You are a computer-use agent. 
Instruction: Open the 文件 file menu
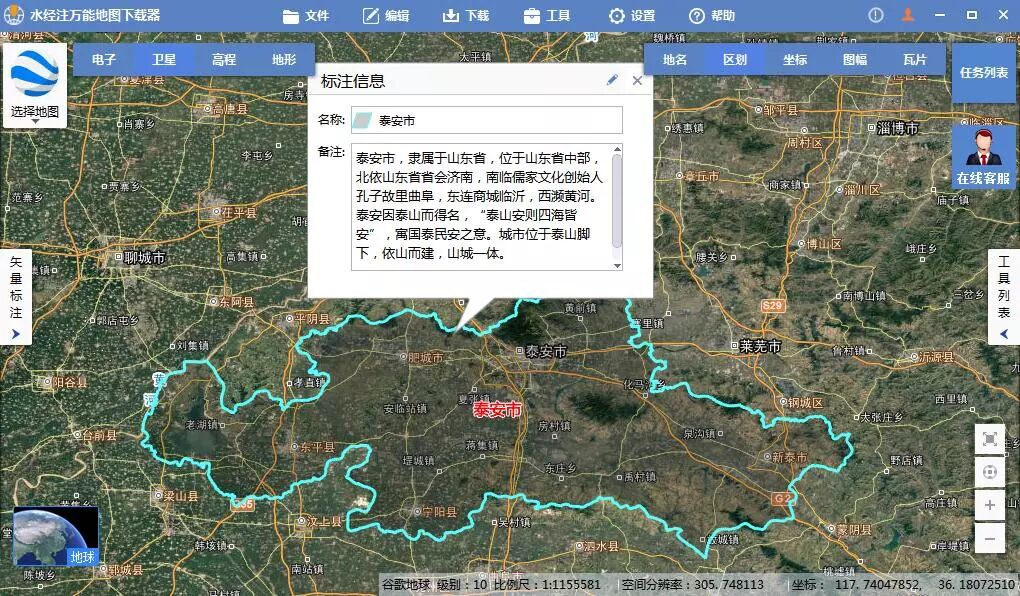click(307, 15)
